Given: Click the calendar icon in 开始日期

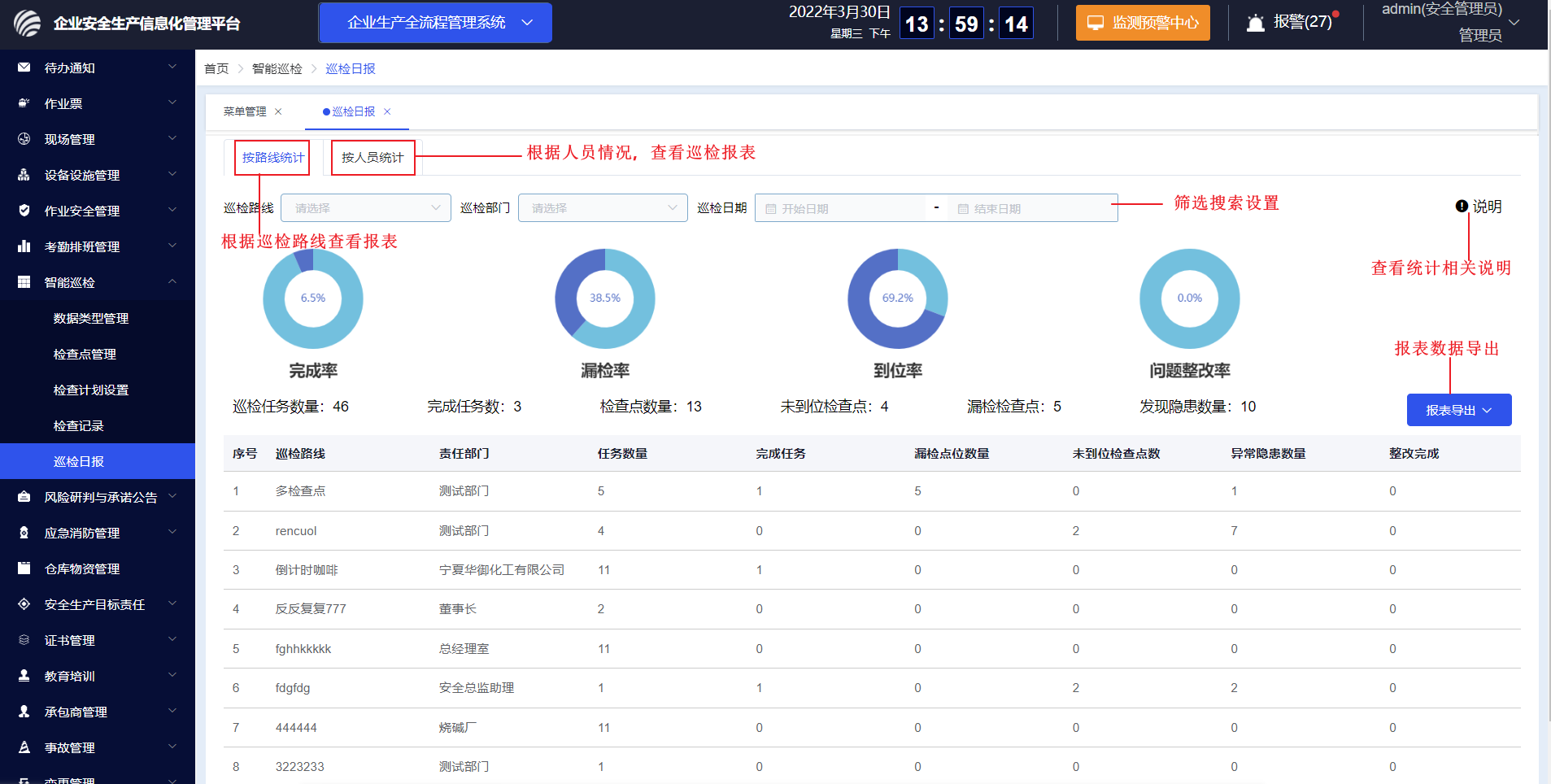Looking at the screenshot, I should point(771,209).
